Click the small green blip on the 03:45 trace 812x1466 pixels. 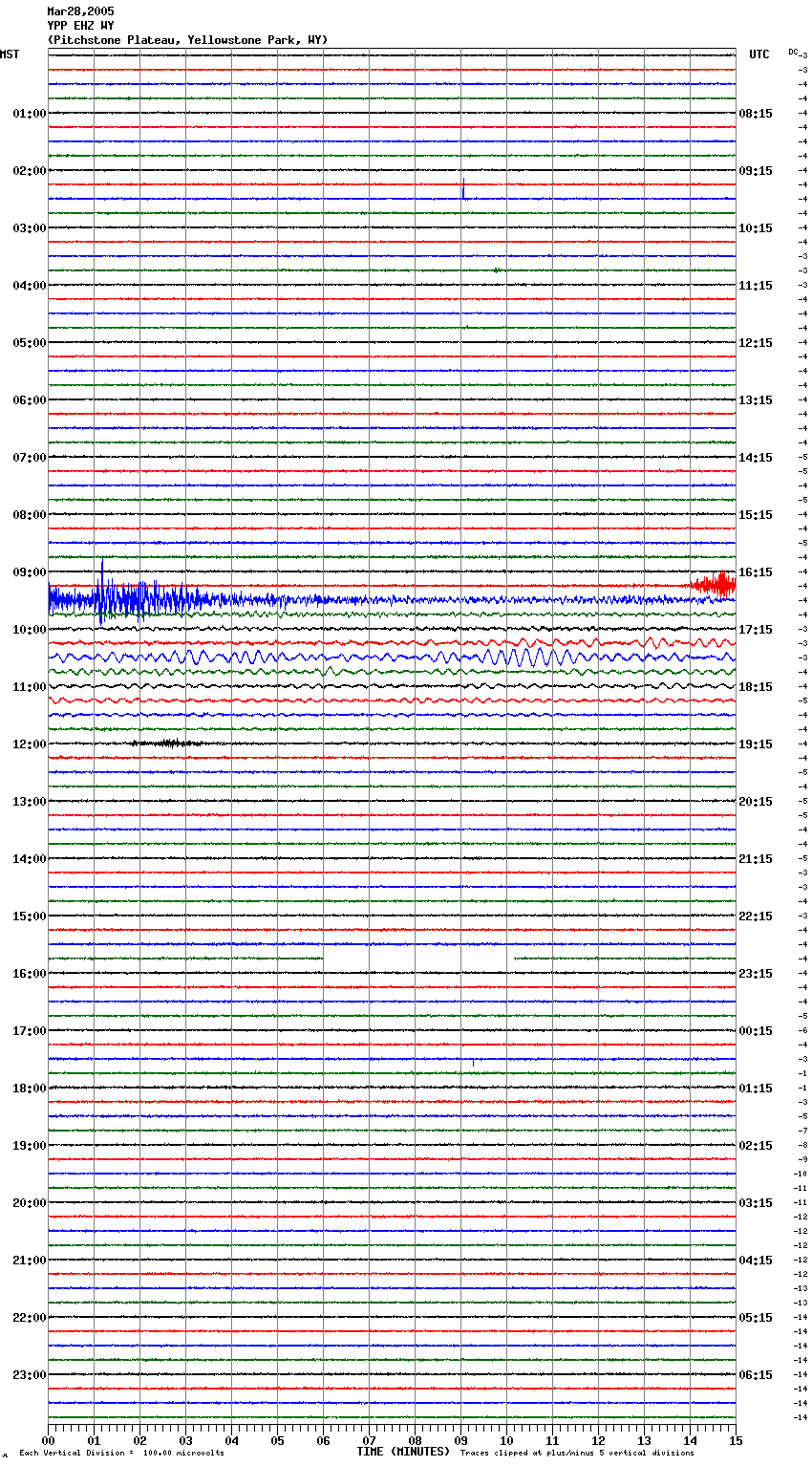click(497, 270)
